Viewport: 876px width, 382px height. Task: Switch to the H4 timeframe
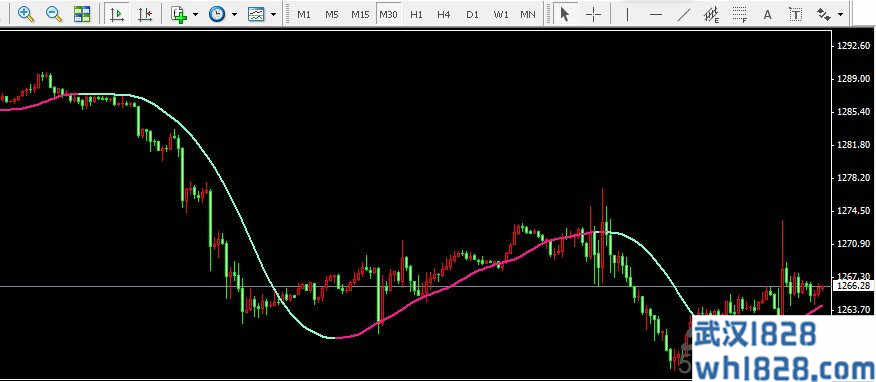pos(444,15)
